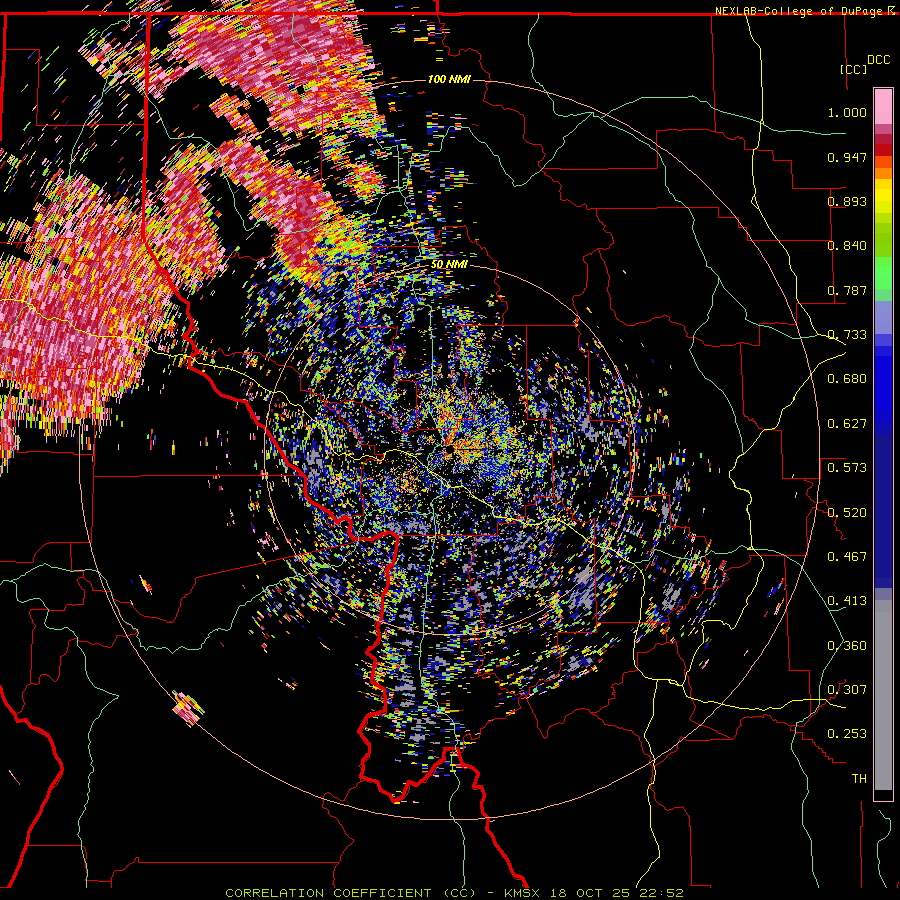Select the 0.947 legend value
900x900 pixels.
tap(847, 157)
